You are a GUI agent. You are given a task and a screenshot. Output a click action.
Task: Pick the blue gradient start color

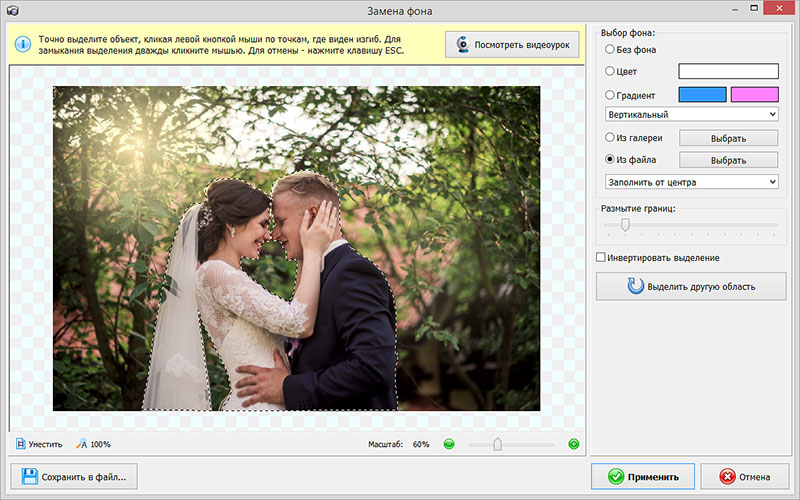tap(702, 94)
